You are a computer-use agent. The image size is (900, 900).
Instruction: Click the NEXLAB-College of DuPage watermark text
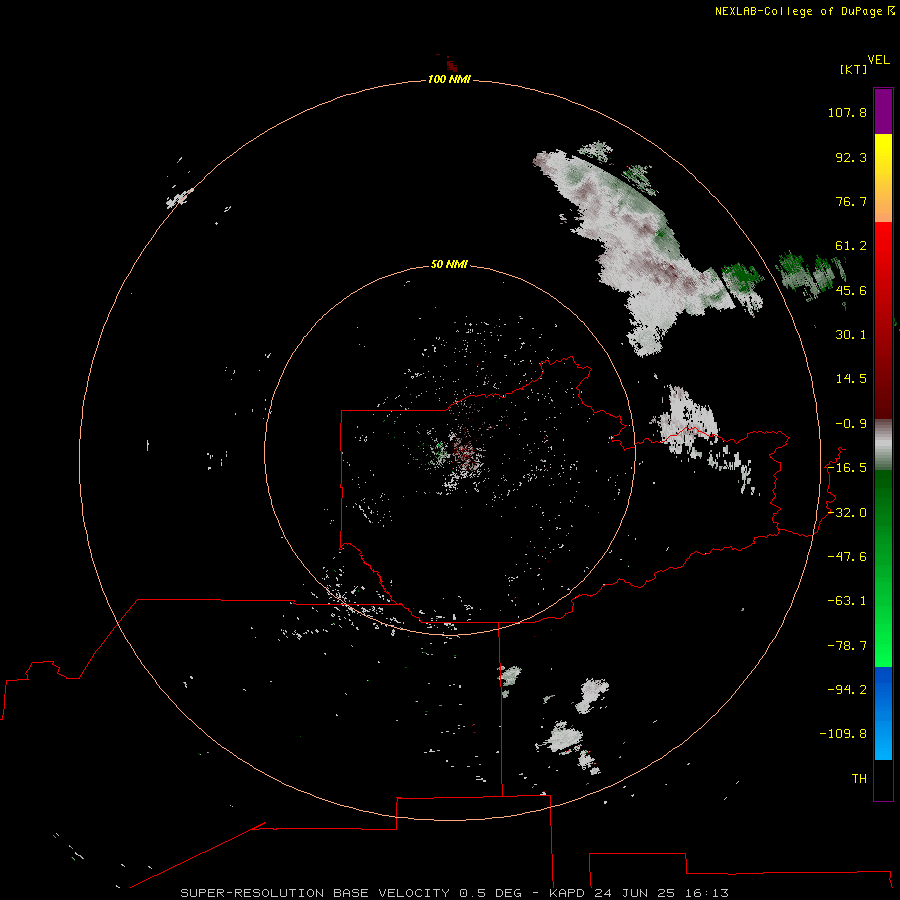pos(798,11)
